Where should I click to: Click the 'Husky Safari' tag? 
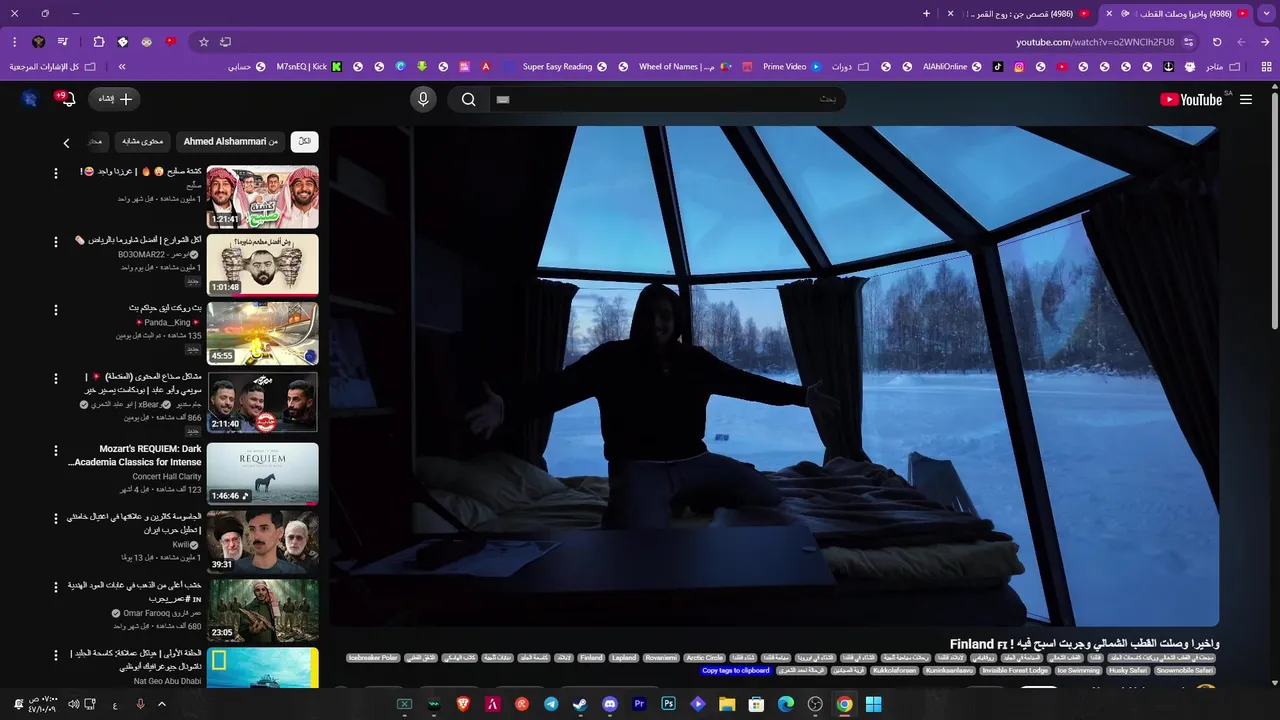1127,671
